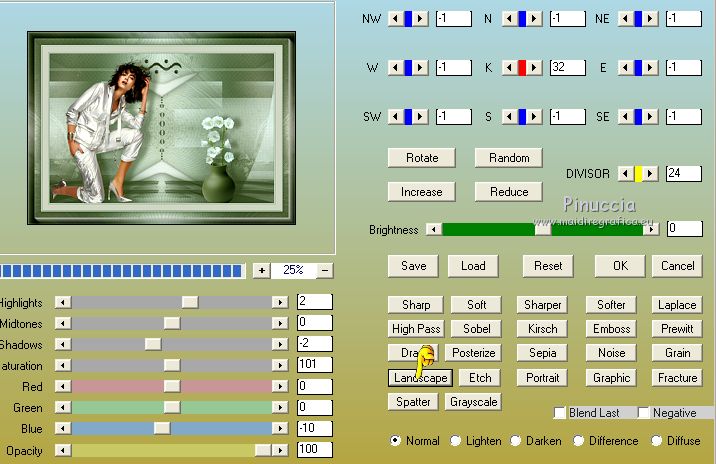Click the Blue slider right arrow

coord(280,428)
